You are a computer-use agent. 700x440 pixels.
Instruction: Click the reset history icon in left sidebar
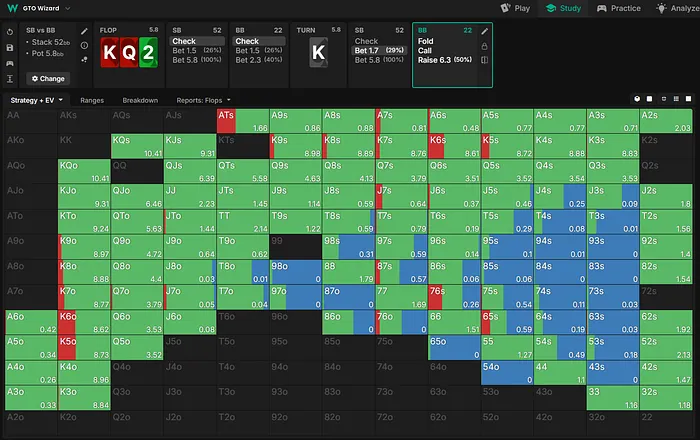[9, 31]
